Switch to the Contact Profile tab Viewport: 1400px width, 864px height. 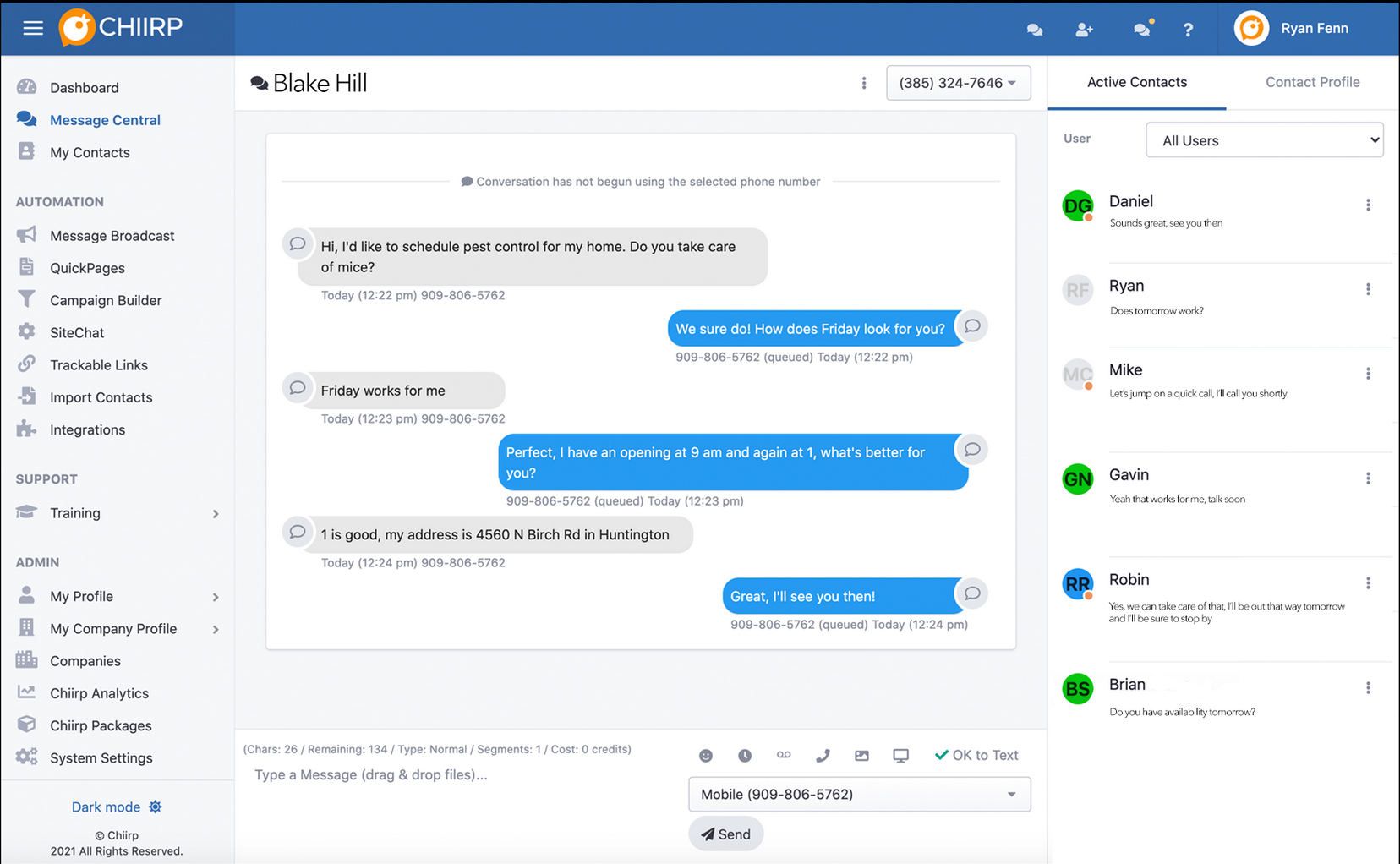click(x=1312, y=82)
